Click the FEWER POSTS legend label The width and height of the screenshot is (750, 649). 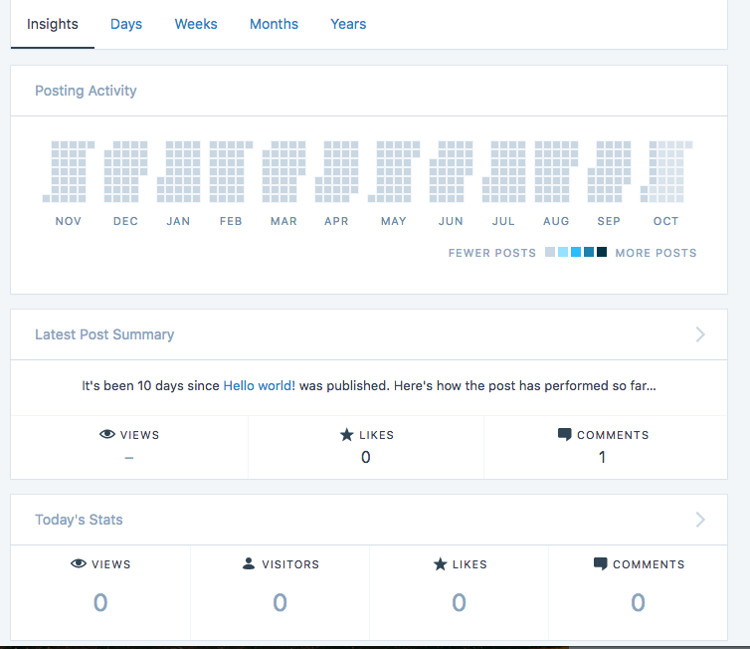[x=492, y=253]
